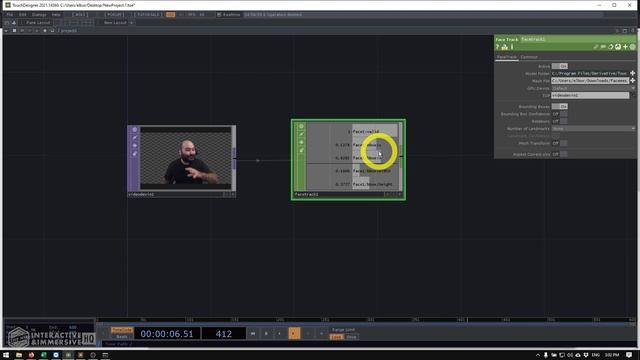The image size is (640, 360).
Task: Click top flag icon on videodevin1 node
Action: coord(134,130)
